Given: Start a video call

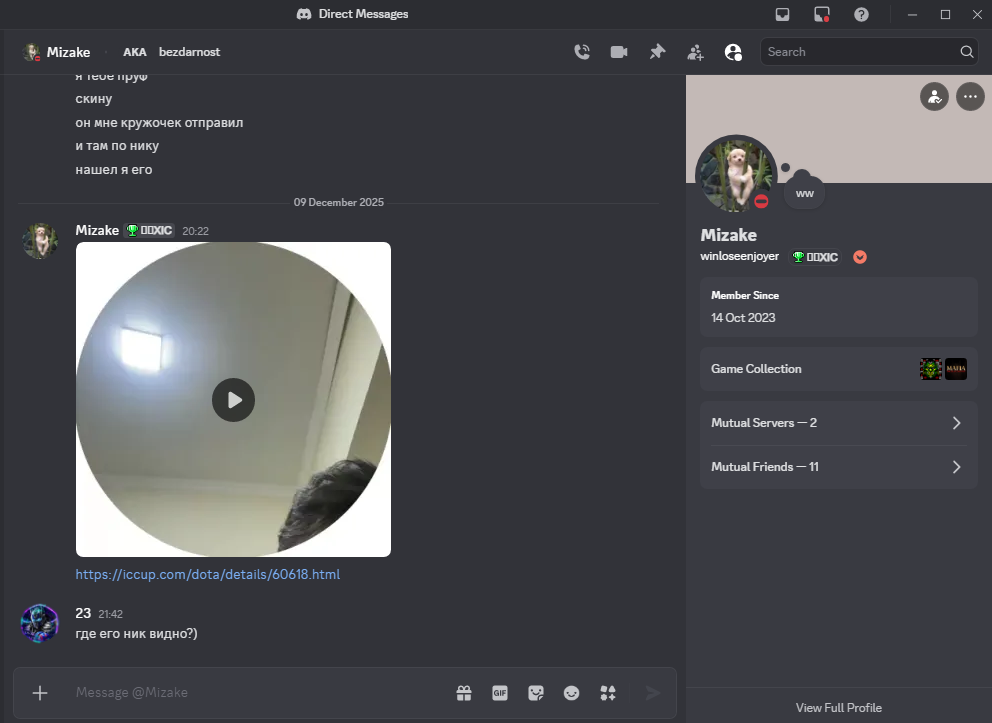Looking at the screenshot, I should pos(619,52).
